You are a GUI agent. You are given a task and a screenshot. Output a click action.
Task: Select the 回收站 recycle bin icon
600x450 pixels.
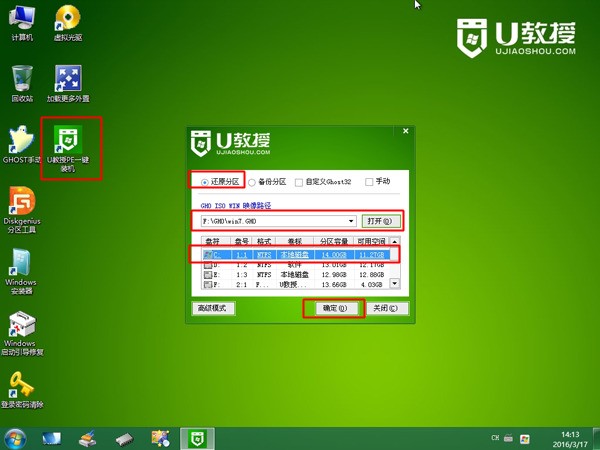pos(22,84)
